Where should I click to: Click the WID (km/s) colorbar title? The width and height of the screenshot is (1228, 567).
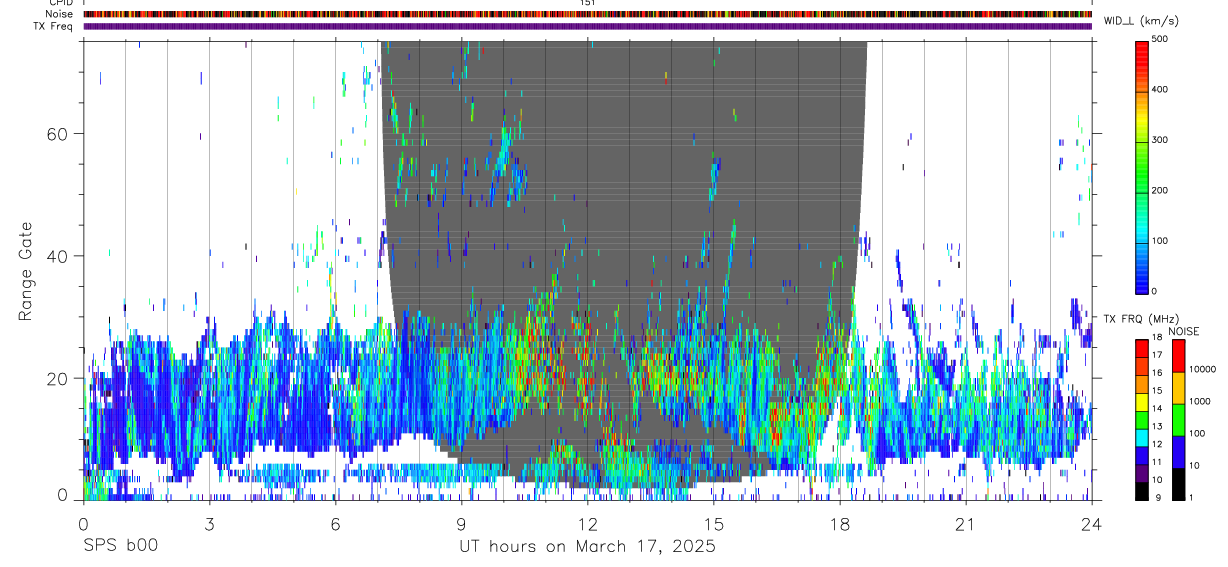pyautogui.click(x=1142, y=21)
